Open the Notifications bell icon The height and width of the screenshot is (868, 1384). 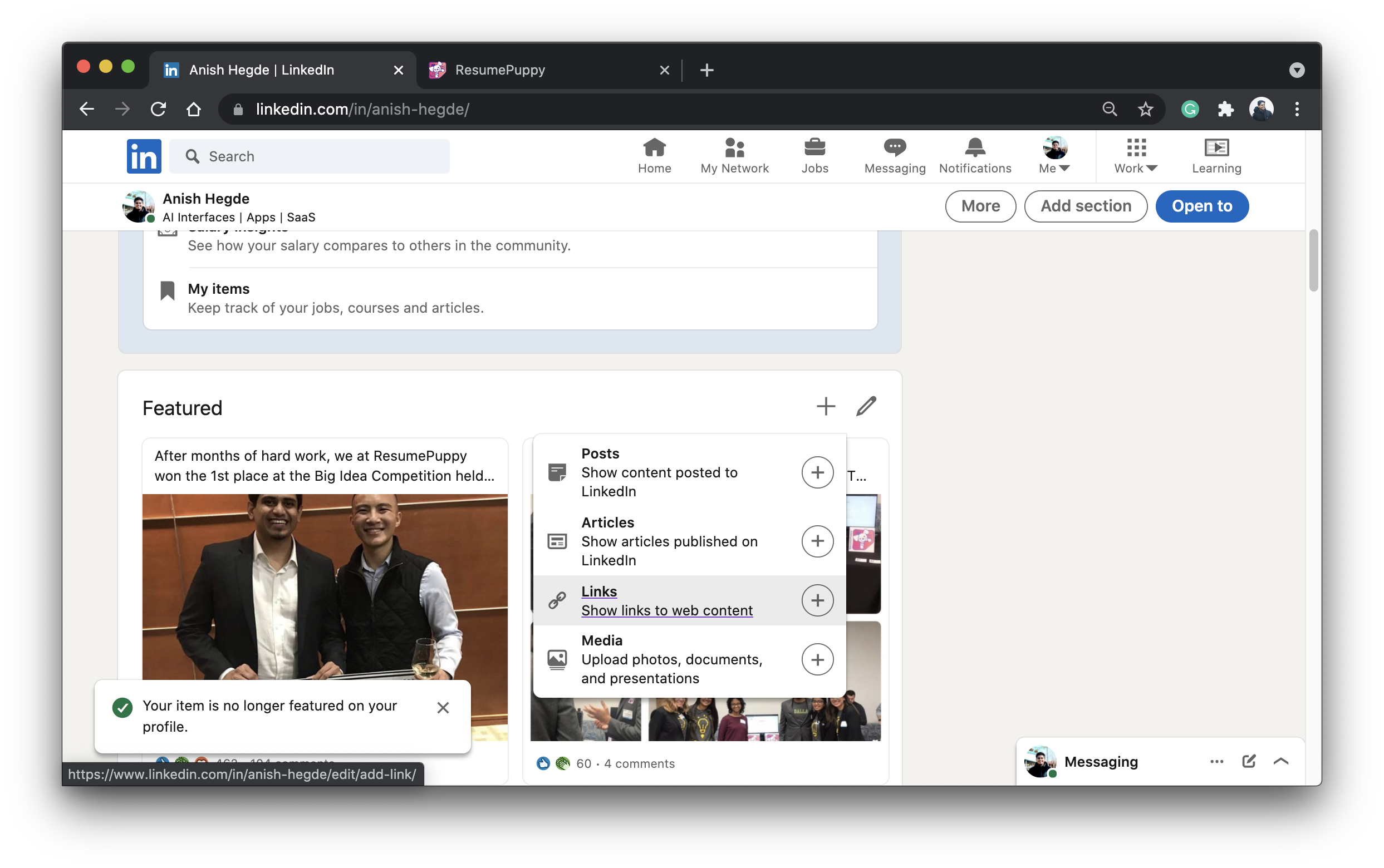pyautogui.click(x=975, y=148)
